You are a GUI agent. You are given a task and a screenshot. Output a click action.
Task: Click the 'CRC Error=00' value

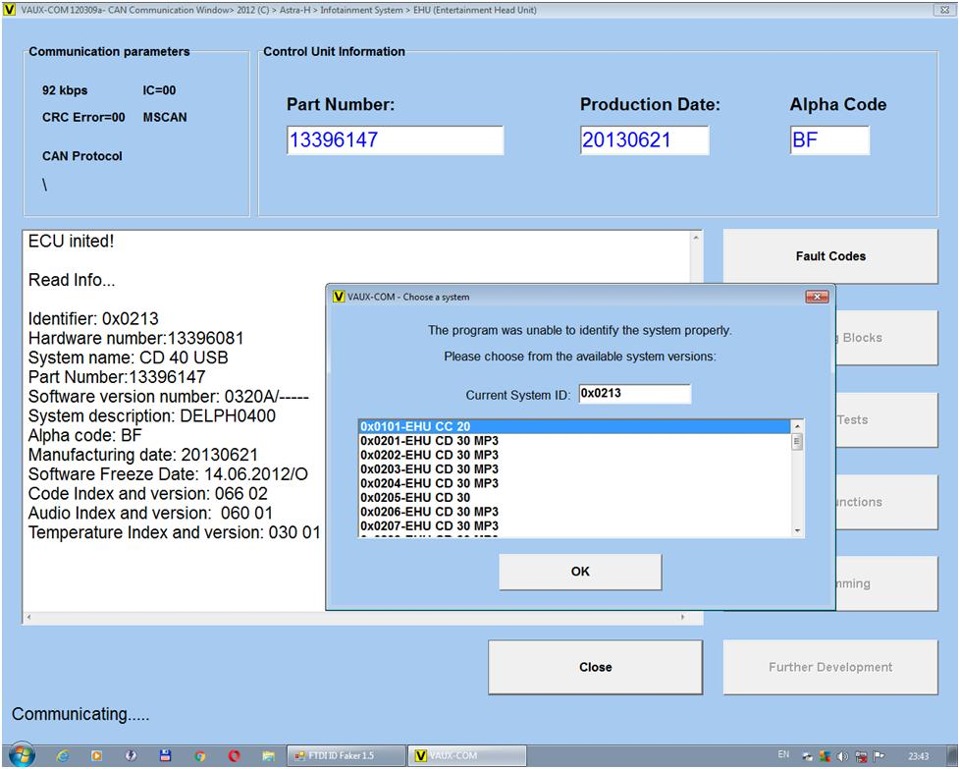tap(83, 118)
